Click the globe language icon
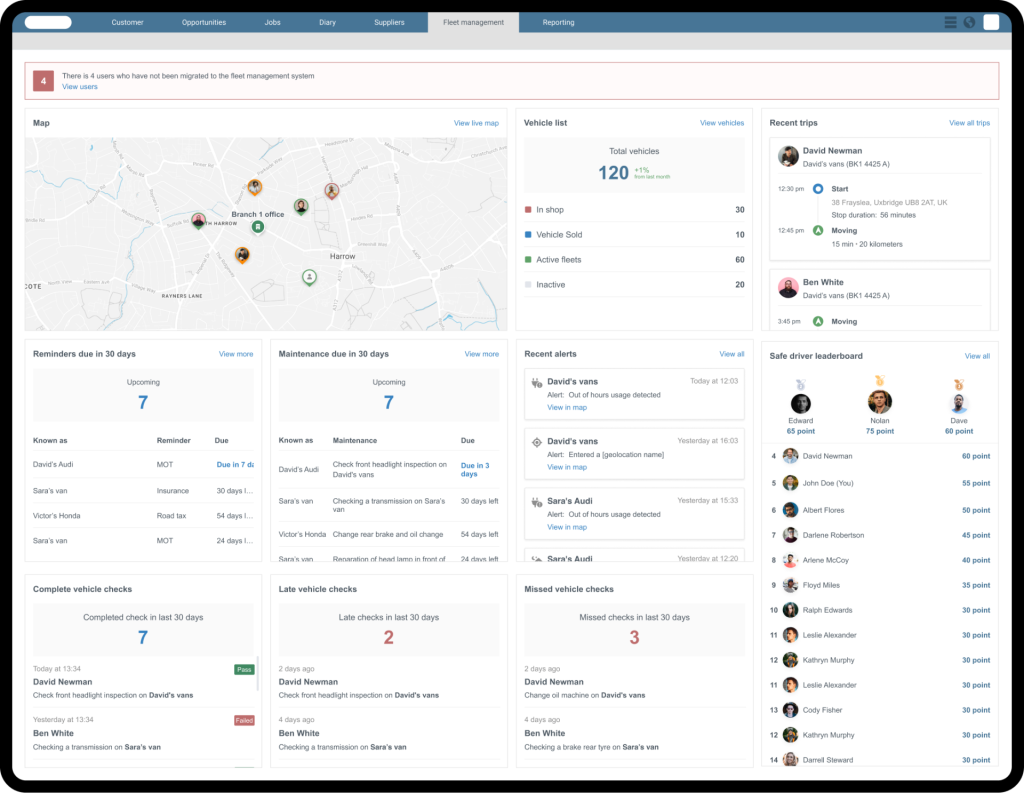Viewport: 1024px width, 793px height. [x=969, y=21]
